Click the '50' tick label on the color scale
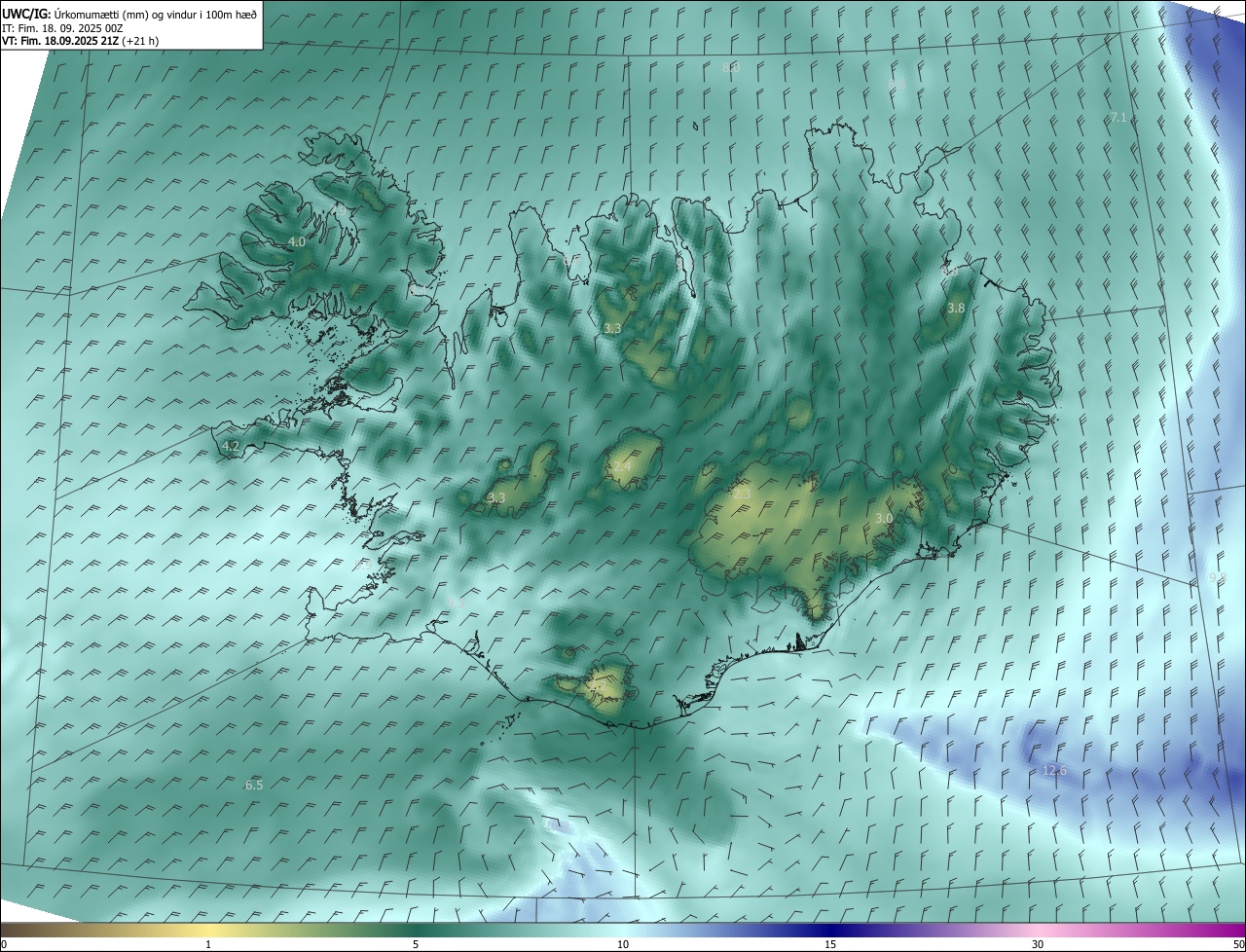This screenshot has width=1246, height=952. pyautogui.click(x=1238, y=944)
